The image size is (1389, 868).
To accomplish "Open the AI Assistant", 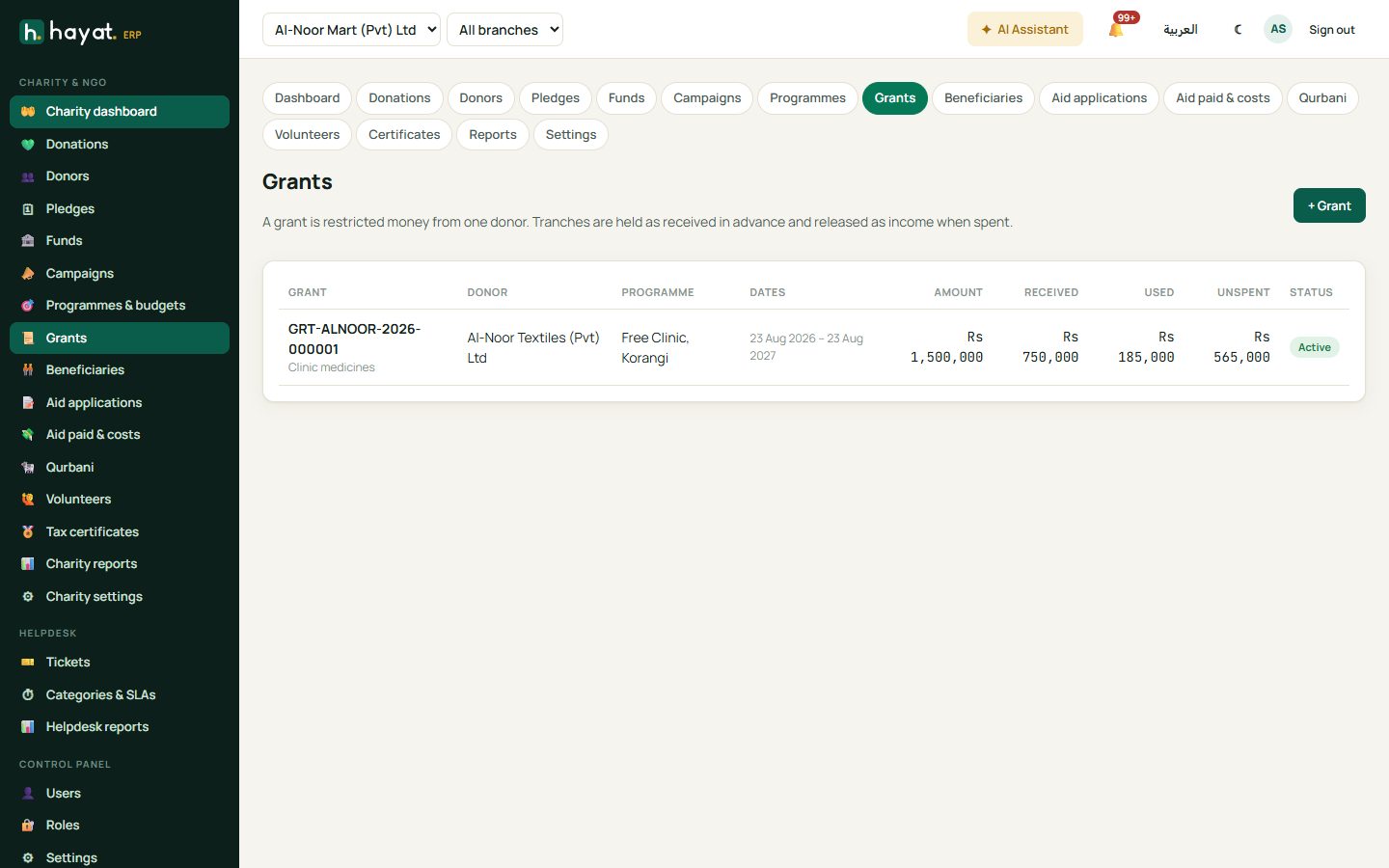I will point(1024,29).
